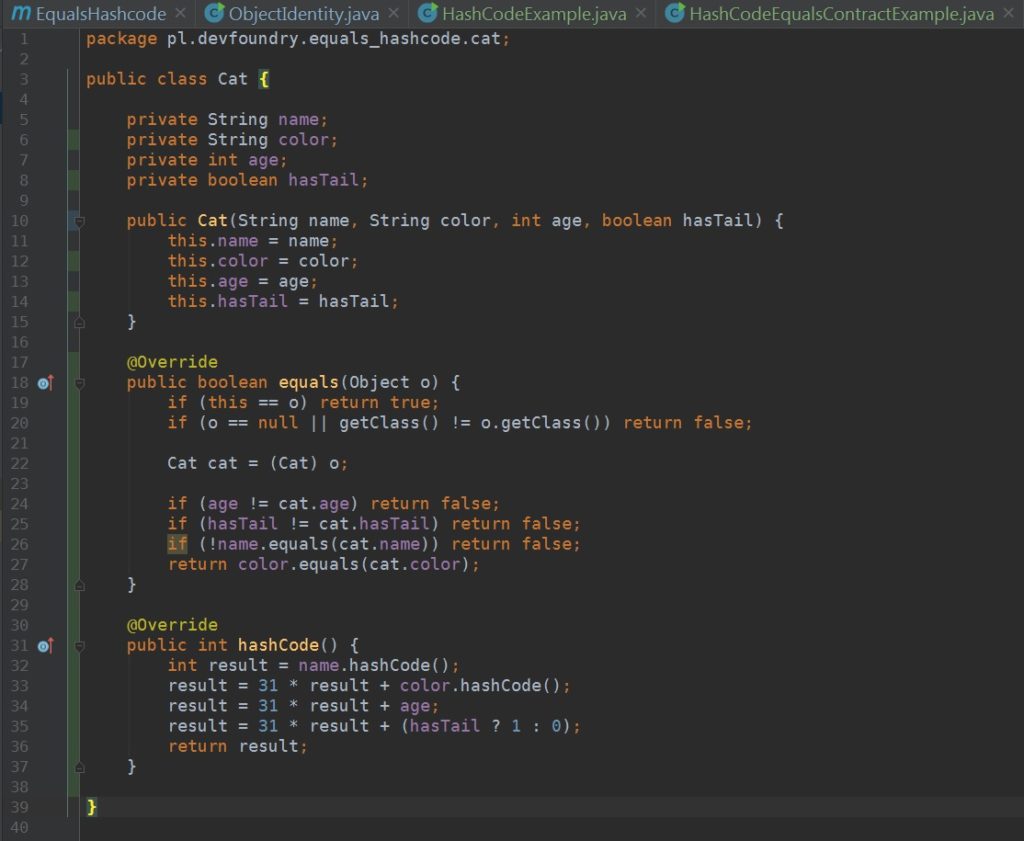Click fold end marker at constructor closing brace

79,322
